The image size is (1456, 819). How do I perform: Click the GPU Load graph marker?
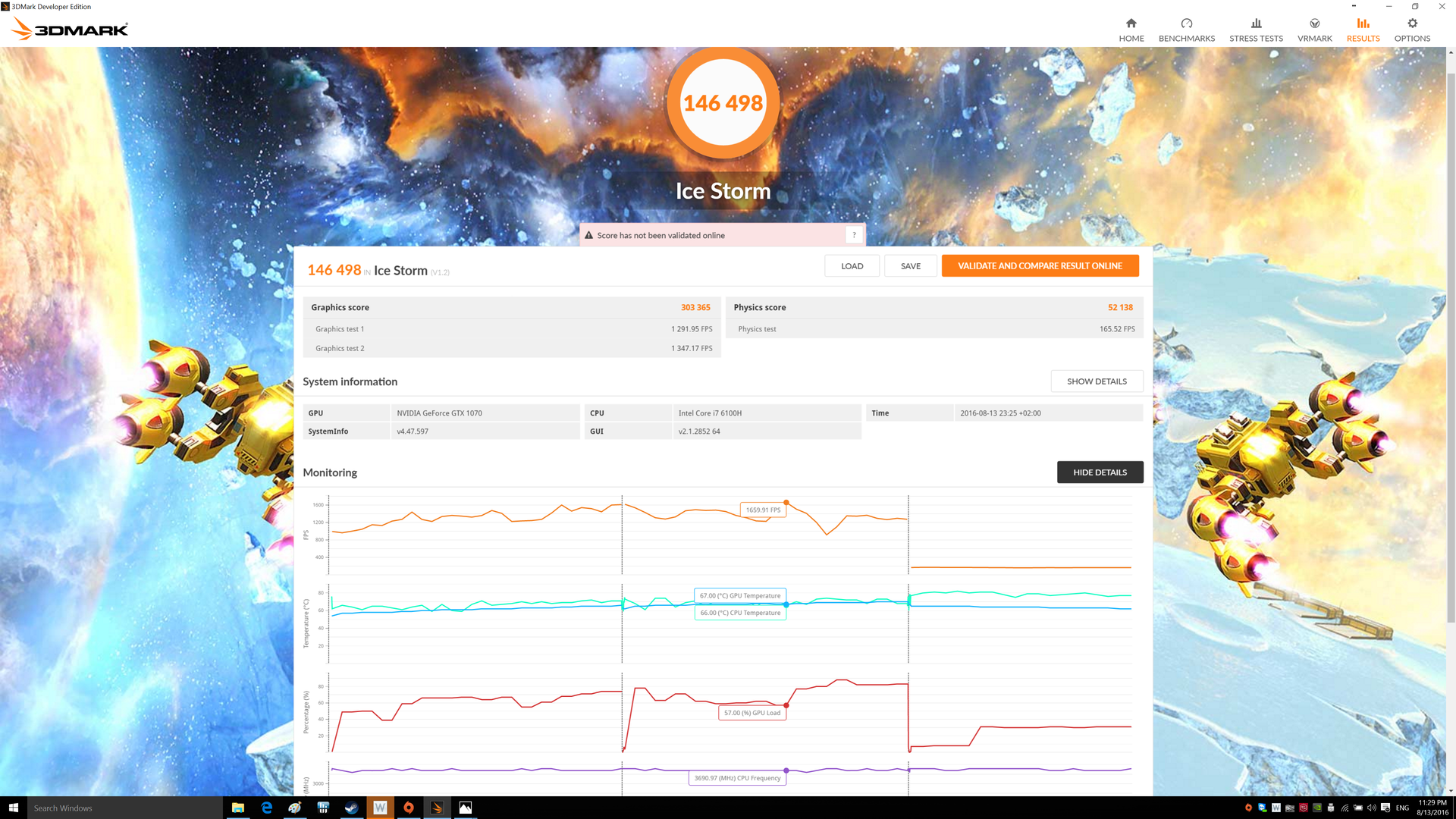click(x=786, y=705)
